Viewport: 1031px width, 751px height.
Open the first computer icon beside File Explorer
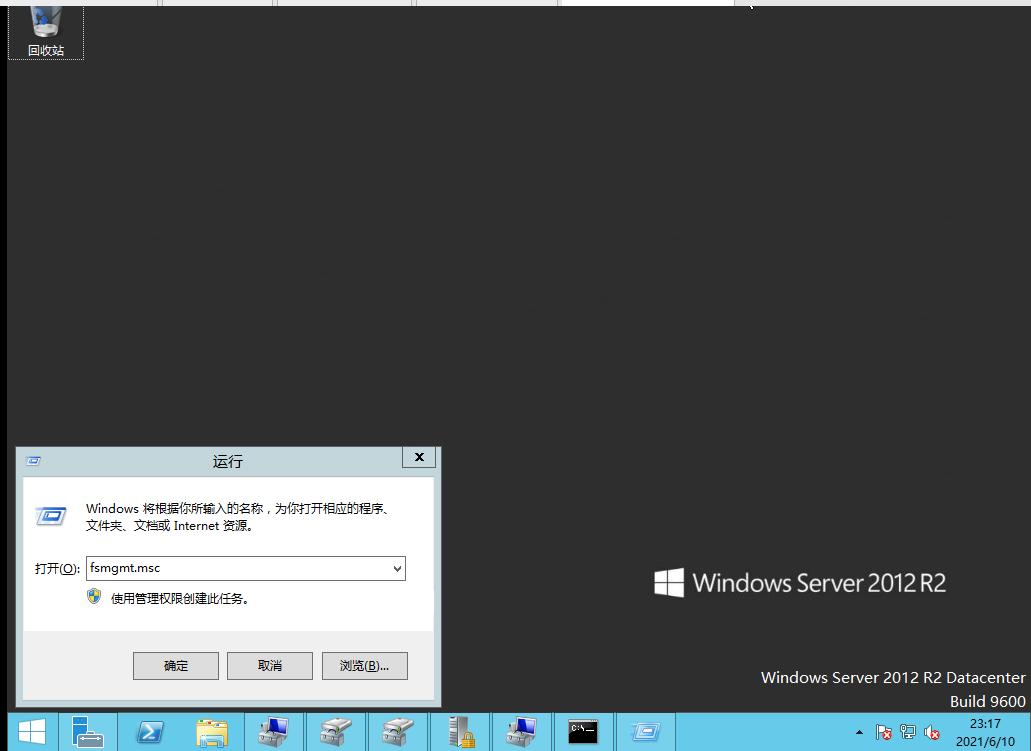tap(274, 731)
